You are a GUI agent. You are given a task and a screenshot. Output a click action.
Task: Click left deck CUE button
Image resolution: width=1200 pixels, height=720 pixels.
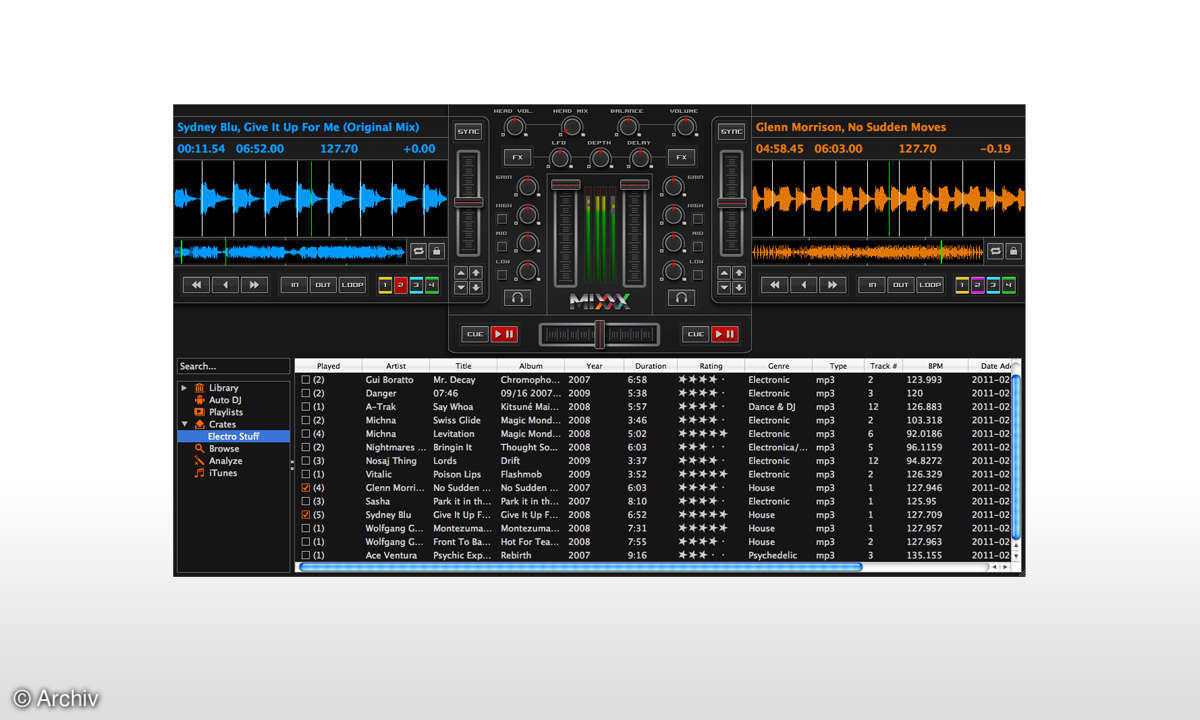coord(475,334)
